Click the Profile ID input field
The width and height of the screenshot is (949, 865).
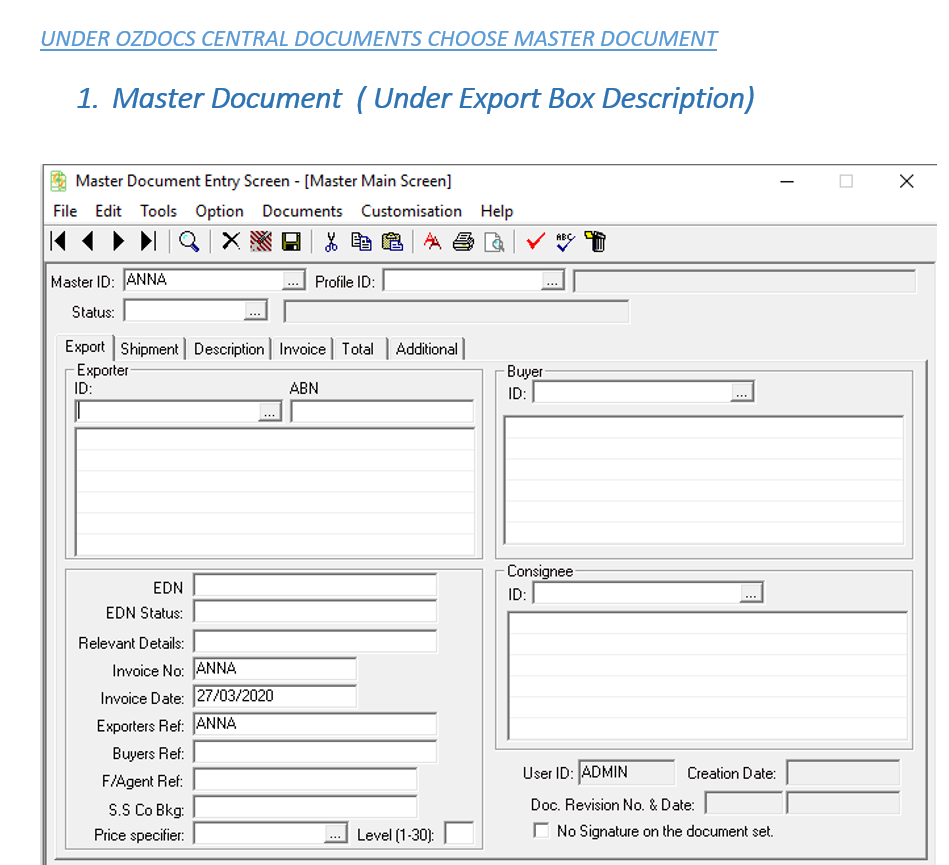point(462,280)
